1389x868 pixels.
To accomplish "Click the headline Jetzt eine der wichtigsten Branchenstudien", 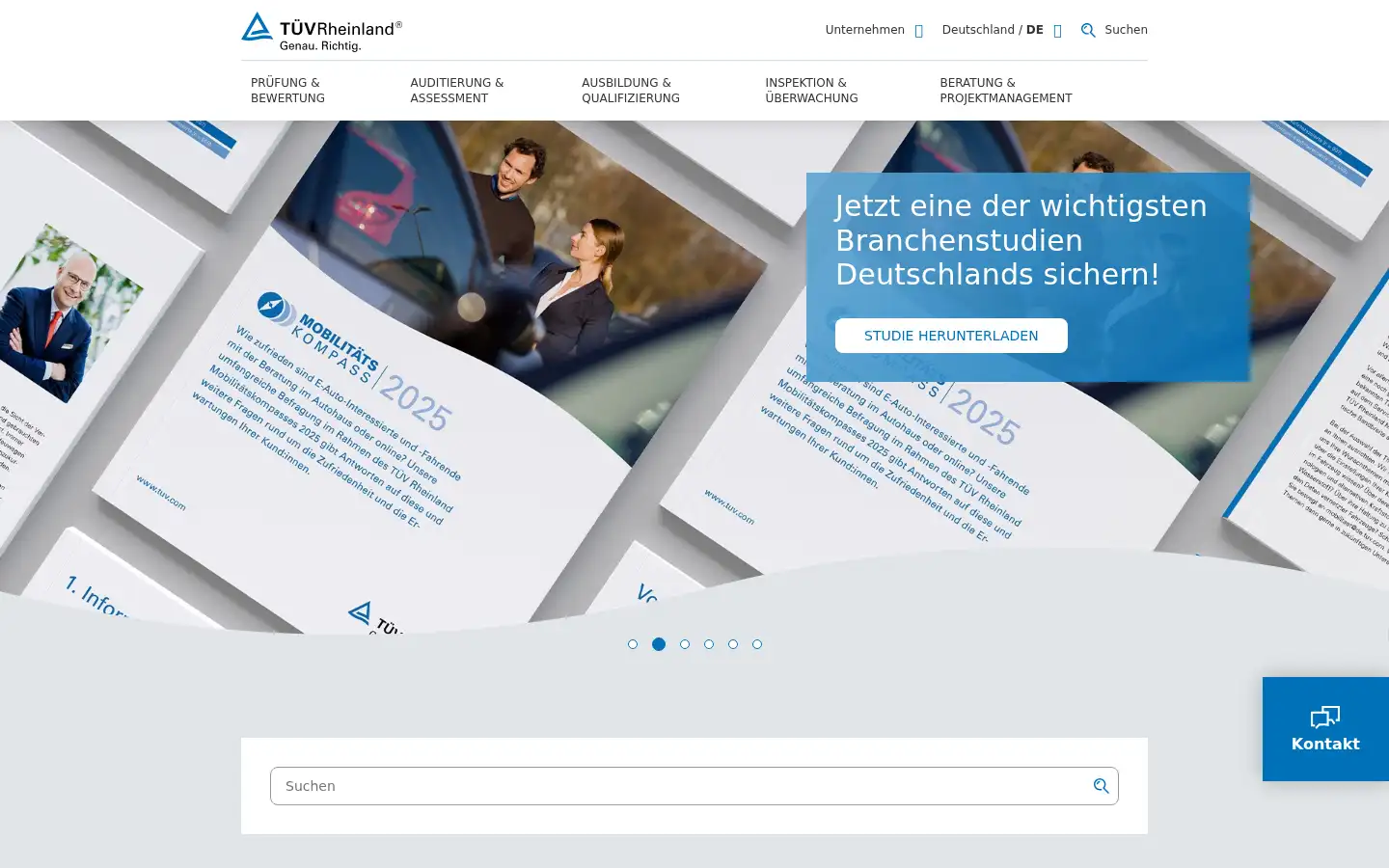I will 1021,240.
